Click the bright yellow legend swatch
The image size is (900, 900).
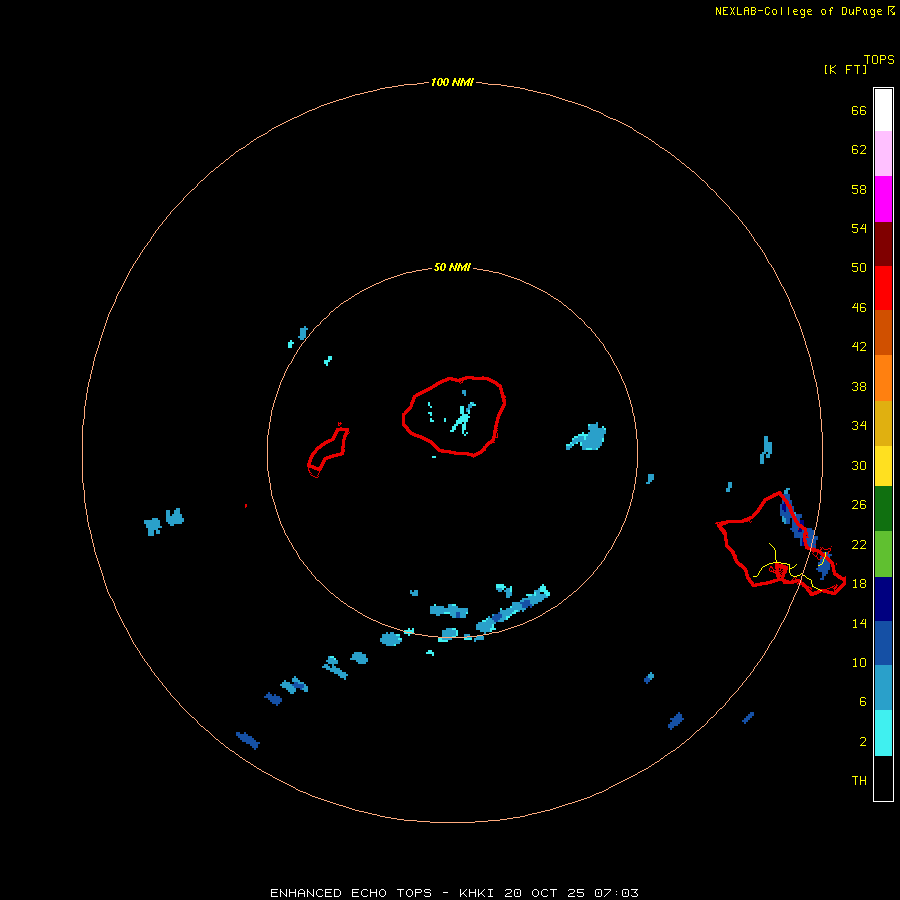tap(883, 466)
